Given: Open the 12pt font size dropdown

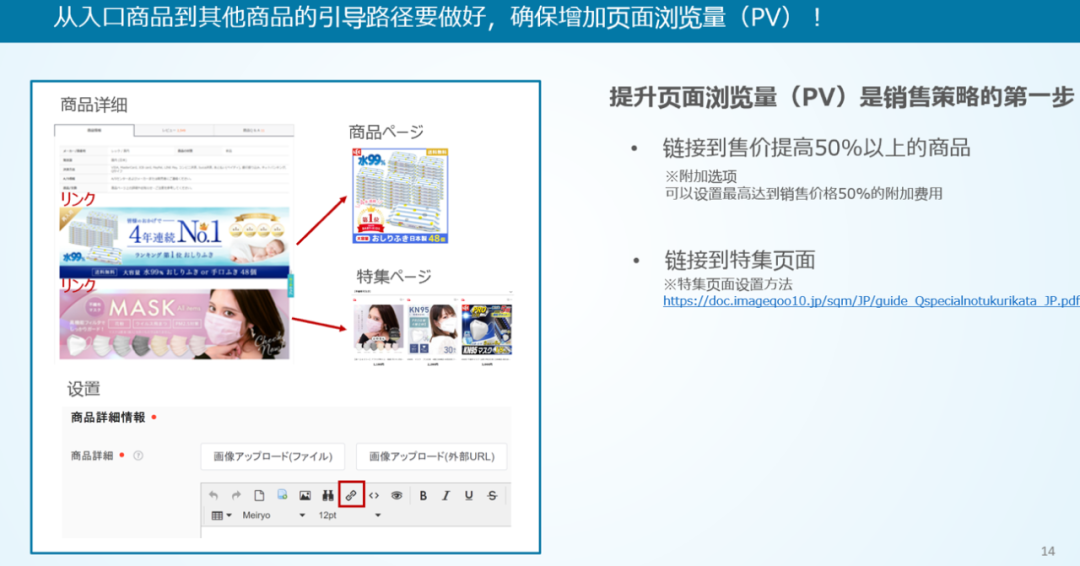Looking at the screenshot, I should tap(349, 516).
